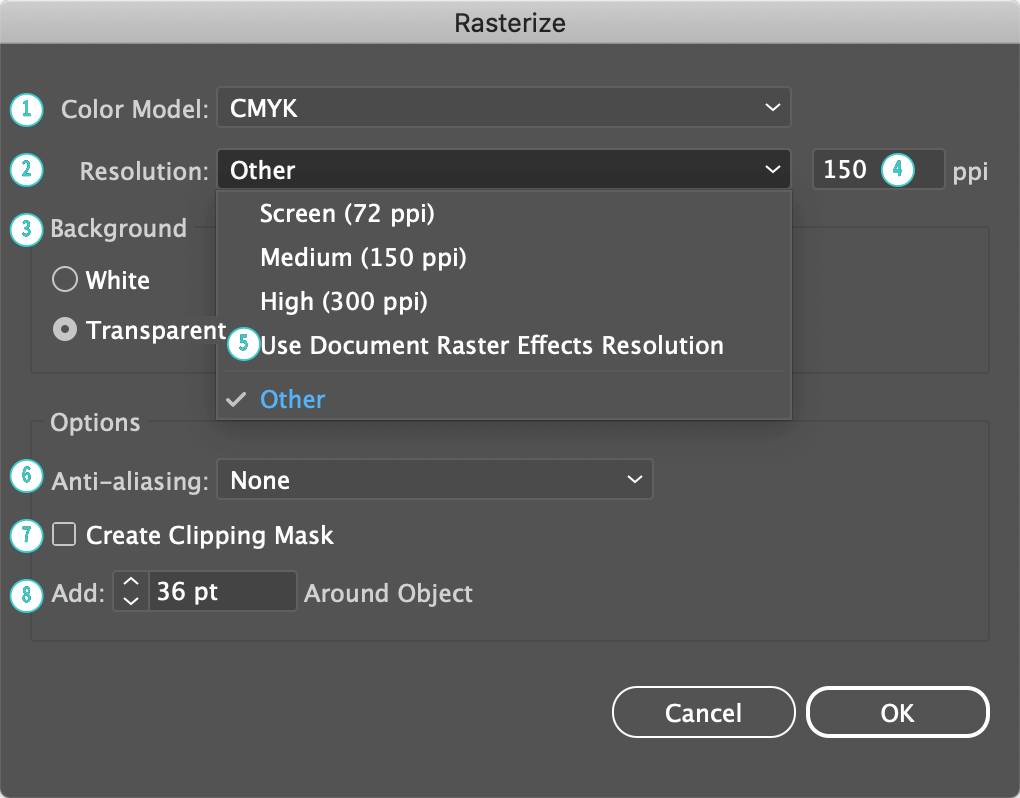The image size is (1020, 798).
Task: Click the numbered callout 2 badge
Action: coord(27,170)
